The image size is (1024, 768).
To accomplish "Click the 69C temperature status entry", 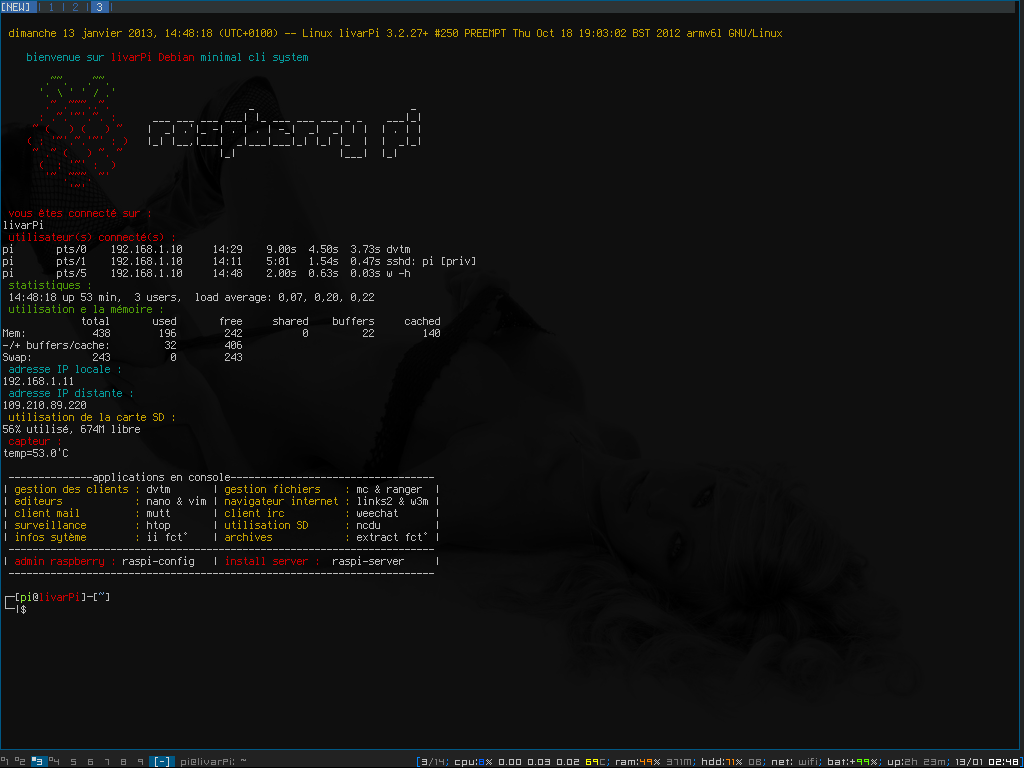I will coord(596,761).
